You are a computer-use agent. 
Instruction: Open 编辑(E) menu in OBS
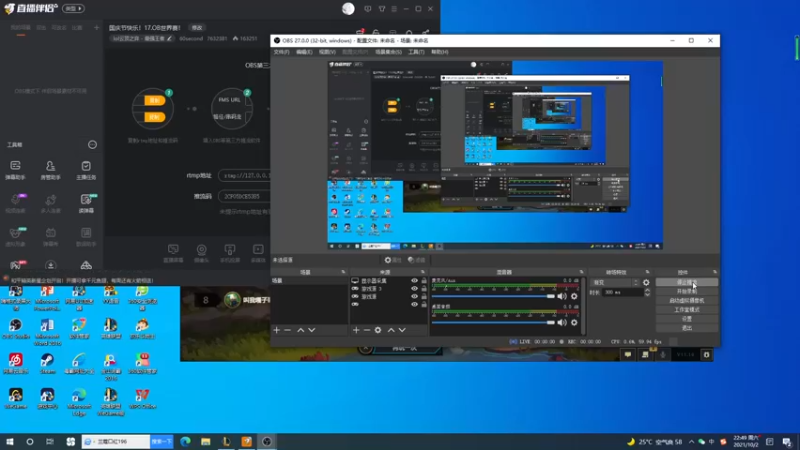click(x=304, y=52)
